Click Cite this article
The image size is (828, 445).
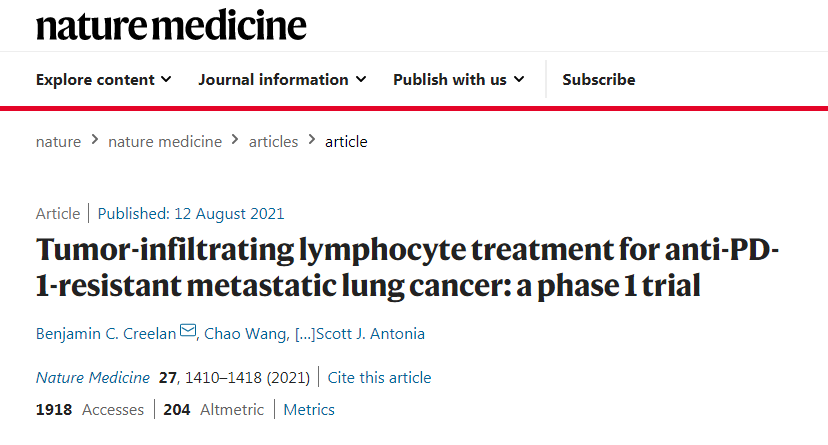[379, 377]
